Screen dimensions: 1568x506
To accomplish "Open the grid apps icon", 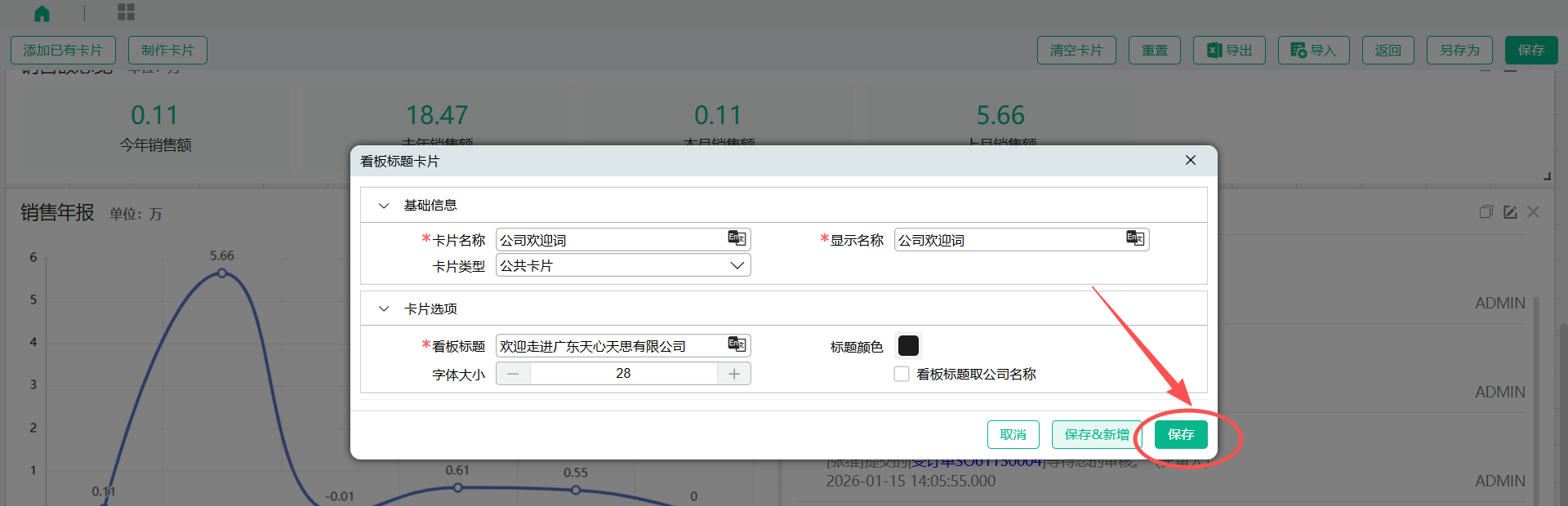I will coord(126,12).
